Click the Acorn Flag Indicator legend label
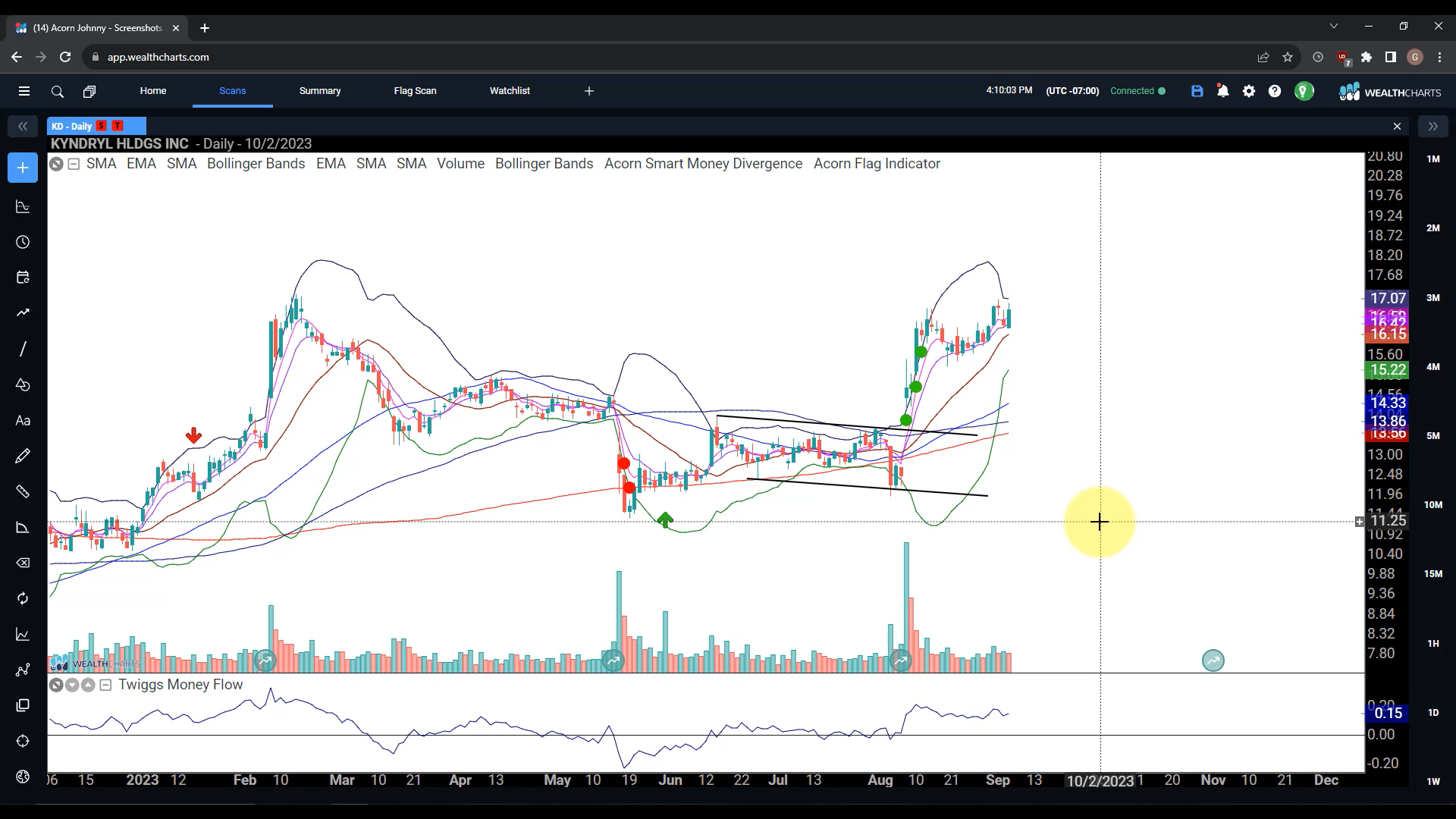The image size is (1456, 819). tap(877, 164)
